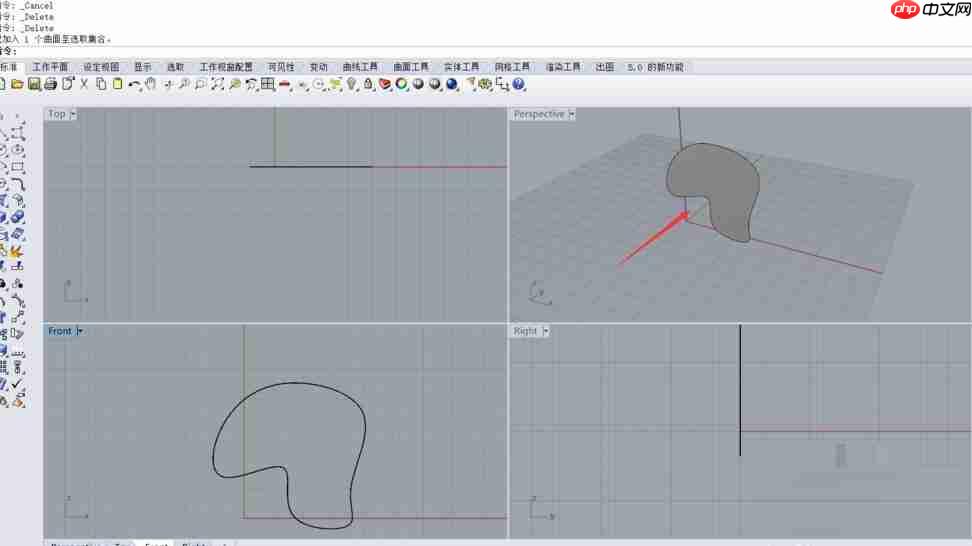
Task: Open the 变动 toolbar tab
Action: click(319, 67)
